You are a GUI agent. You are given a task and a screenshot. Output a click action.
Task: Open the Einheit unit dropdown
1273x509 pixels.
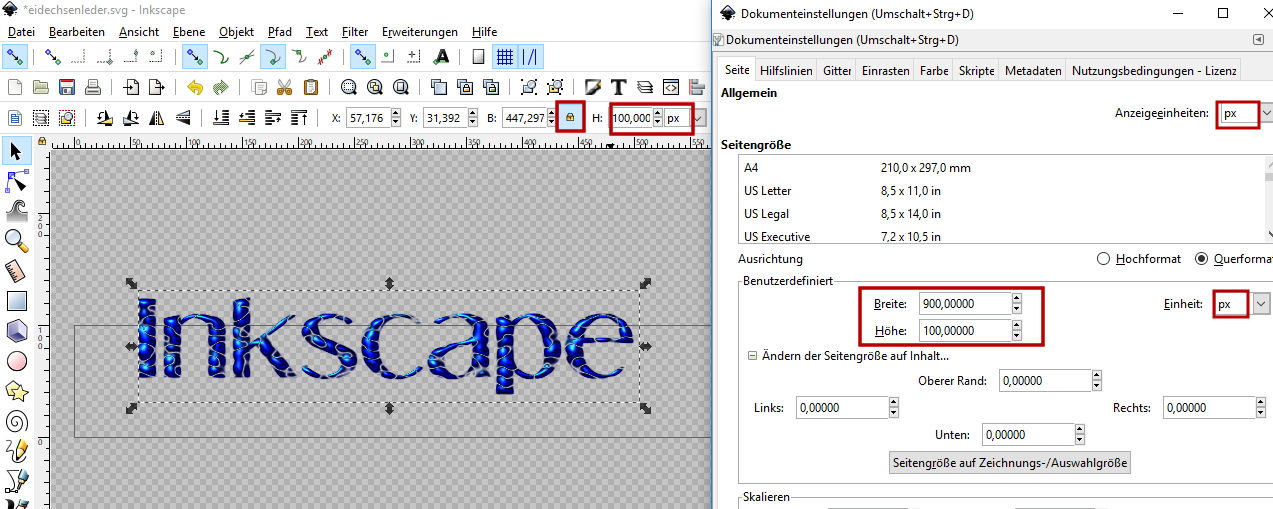(x=1260, y=304)
